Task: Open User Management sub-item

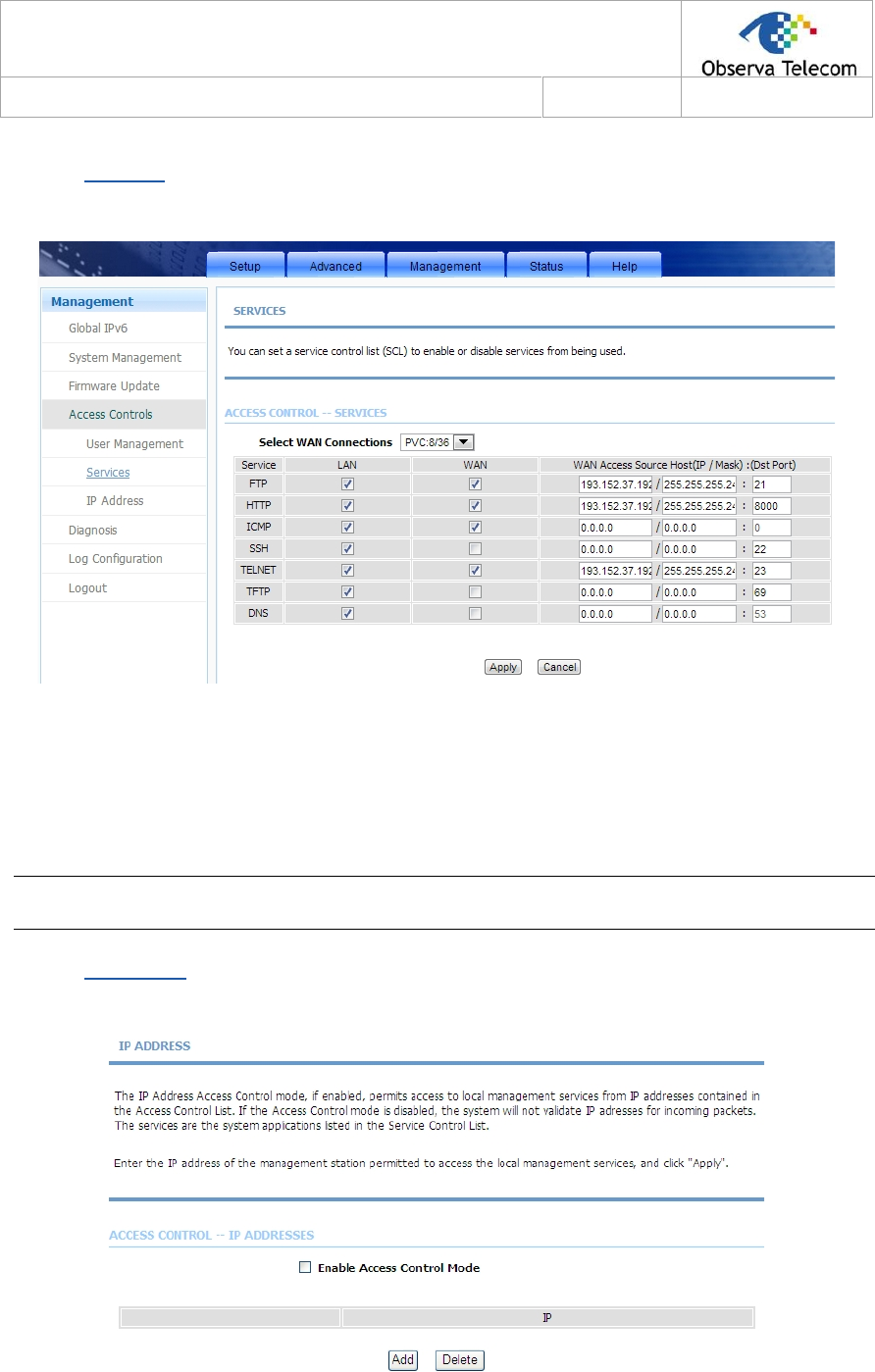Action: (x=134, y=444)
